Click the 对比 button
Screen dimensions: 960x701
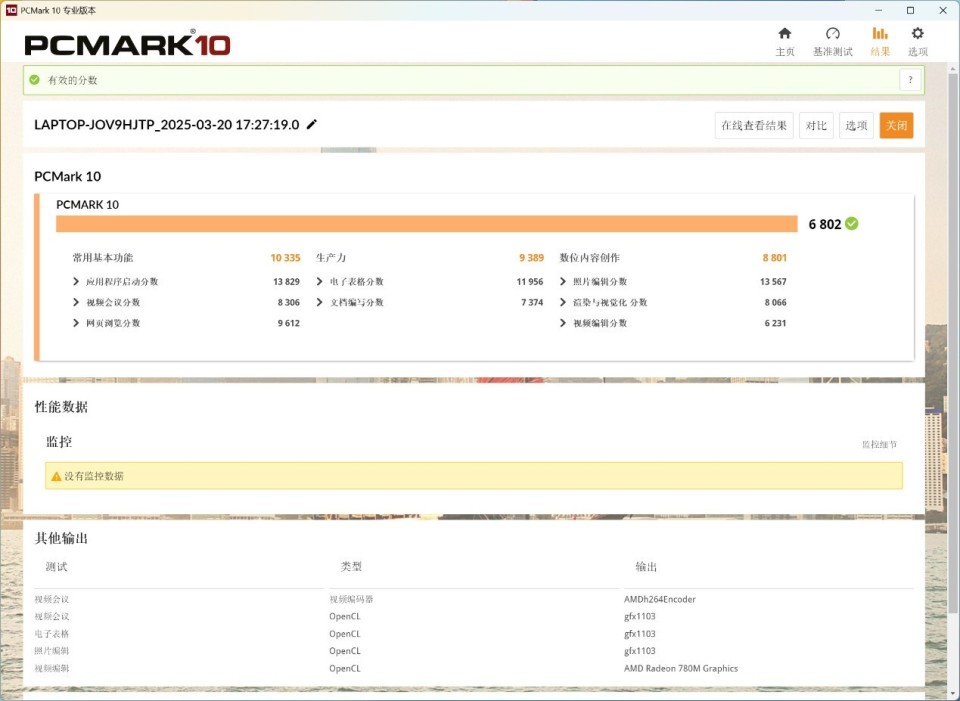816,126
